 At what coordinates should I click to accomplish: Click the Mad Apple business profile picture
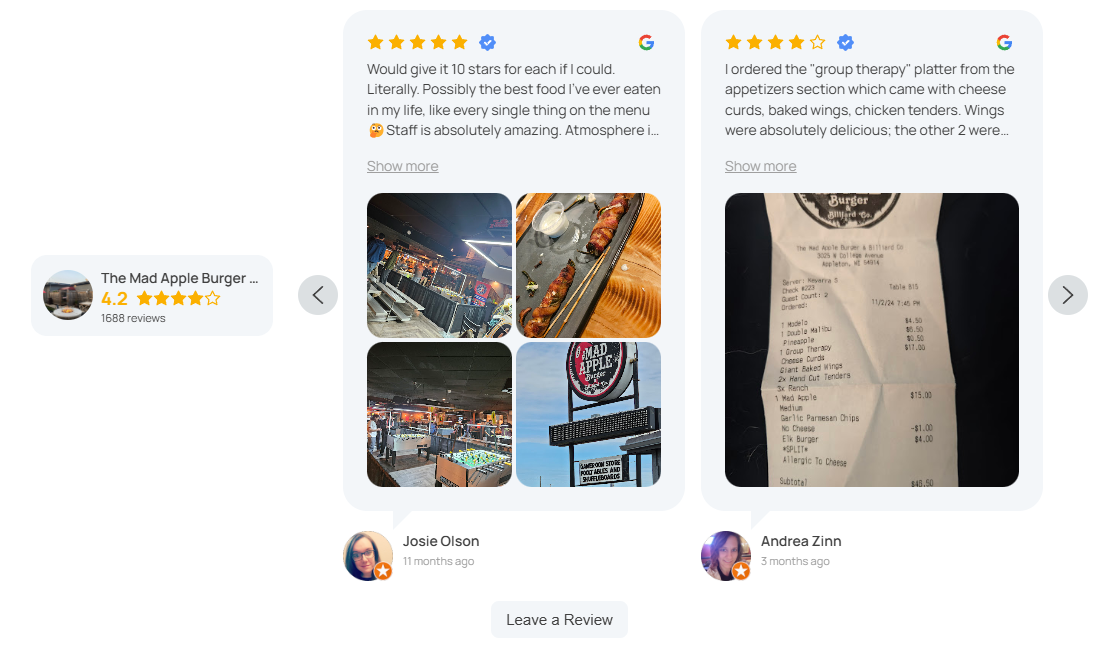tap(68, 295)
